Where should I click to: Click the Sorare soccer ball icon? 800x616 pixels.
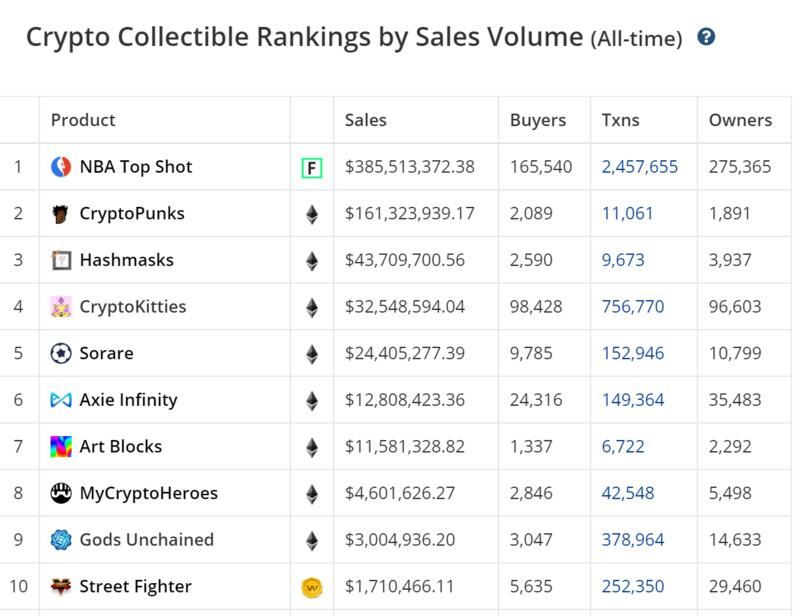click(61, 354)
